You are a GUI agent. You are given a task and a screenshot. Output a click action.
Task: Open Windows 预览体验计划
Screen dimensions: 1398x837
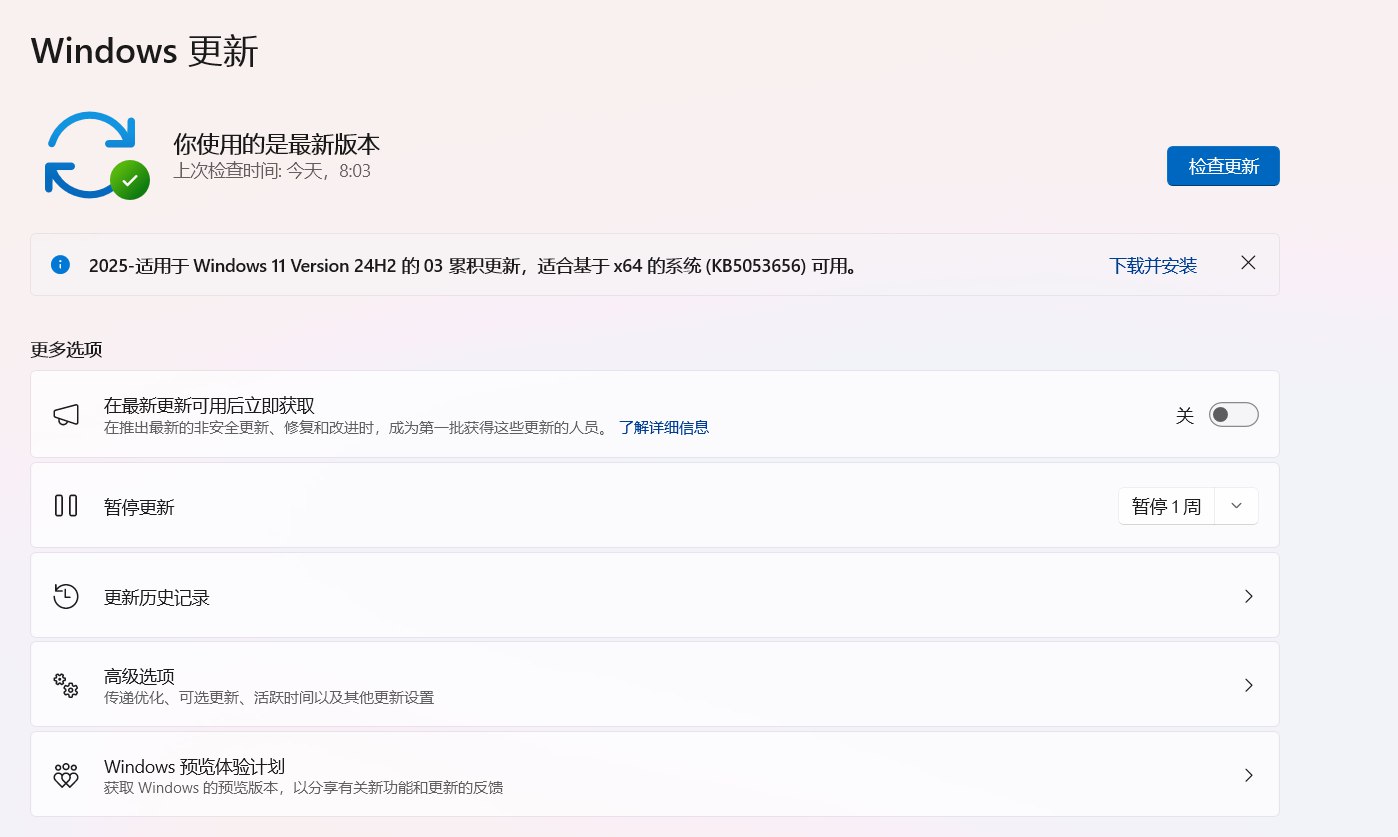click(655, 775)
